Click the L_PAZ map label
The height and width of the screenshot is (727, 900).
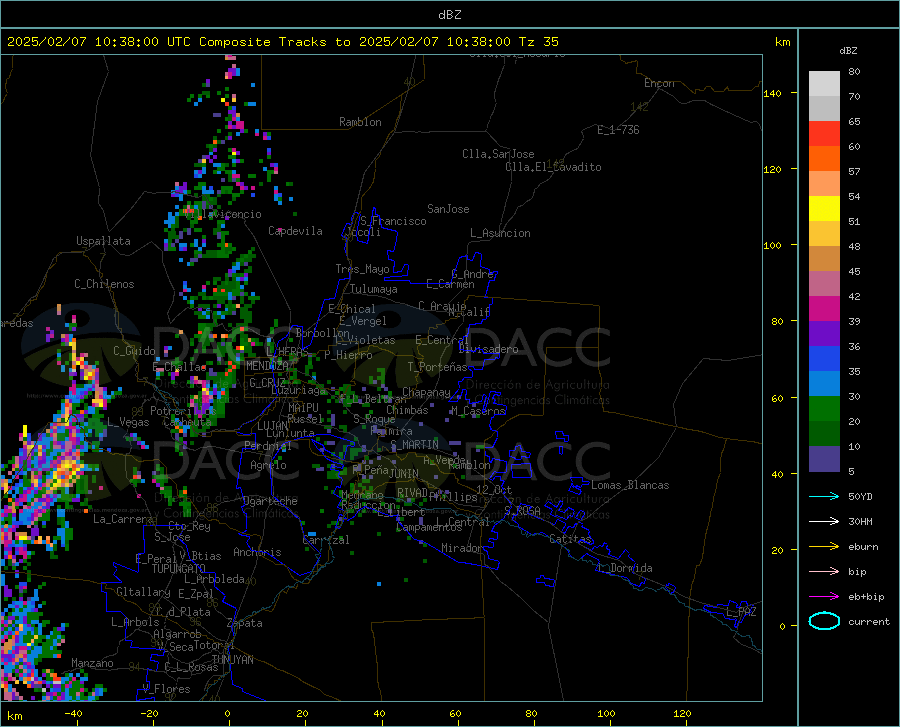[x=741, y=612]
